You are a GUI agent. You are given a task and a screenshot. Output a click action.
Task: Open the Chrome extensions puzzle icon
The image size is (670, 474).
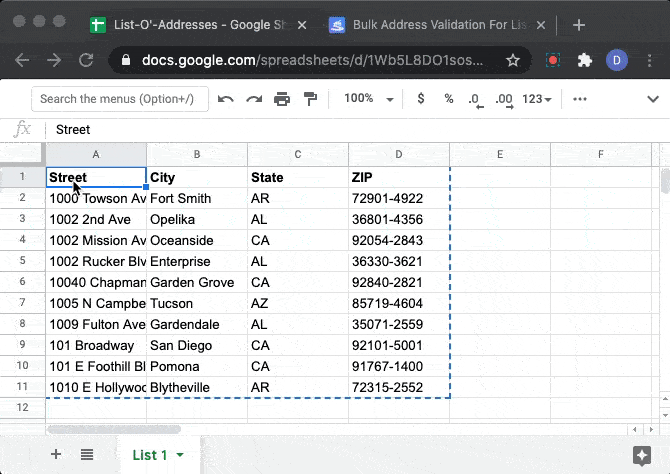click(x=585, y=60)
